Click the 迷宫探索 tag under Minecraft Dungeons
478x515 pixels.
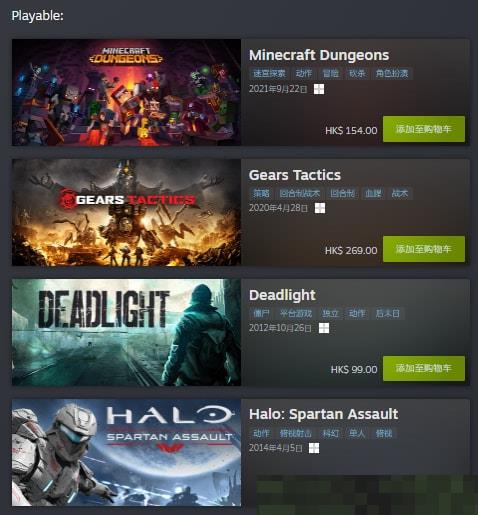269,73
